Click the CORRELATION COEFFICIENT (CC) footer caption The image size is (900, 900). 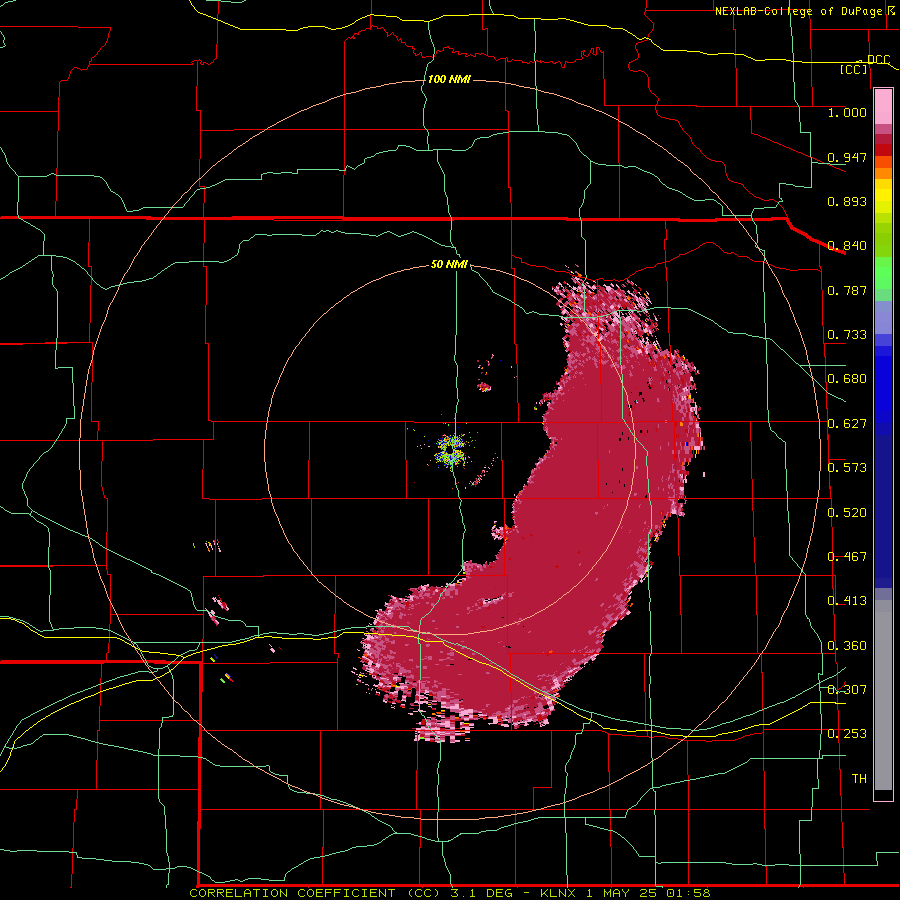click(x=318, y=893)
